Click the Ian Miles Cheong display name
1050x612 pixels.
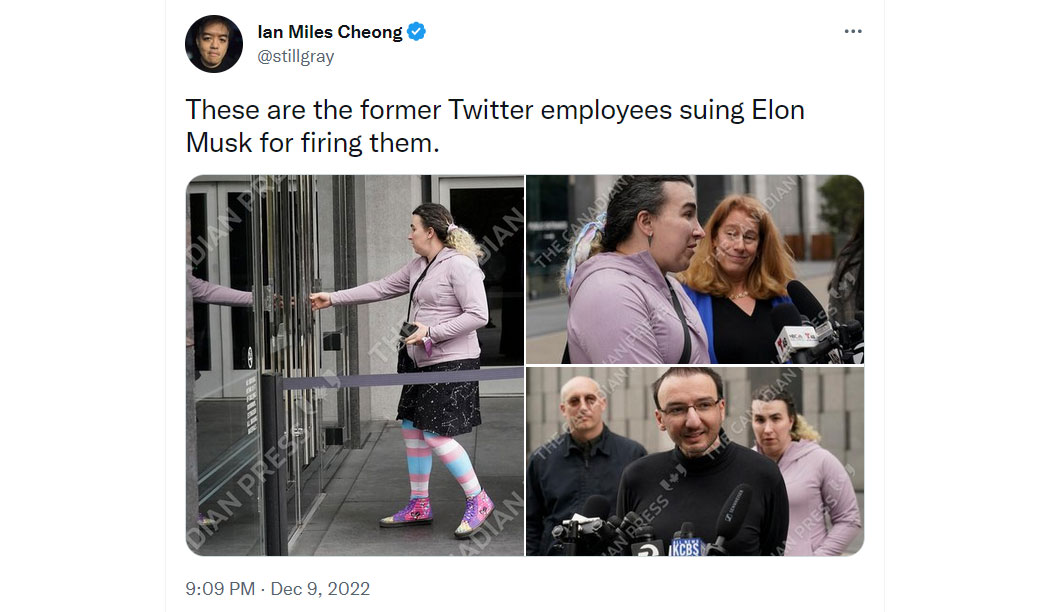point(329,32)
